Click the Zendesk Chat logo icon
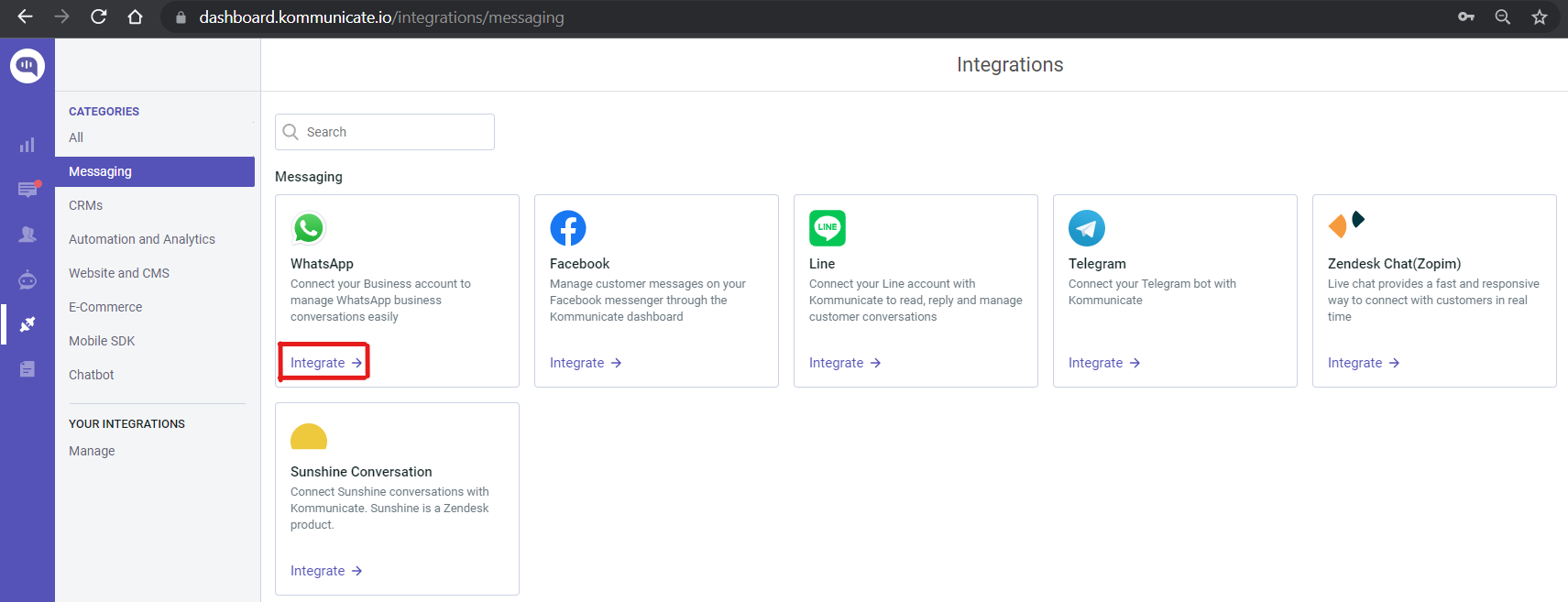1568x602 pixels. (1346, 224)
